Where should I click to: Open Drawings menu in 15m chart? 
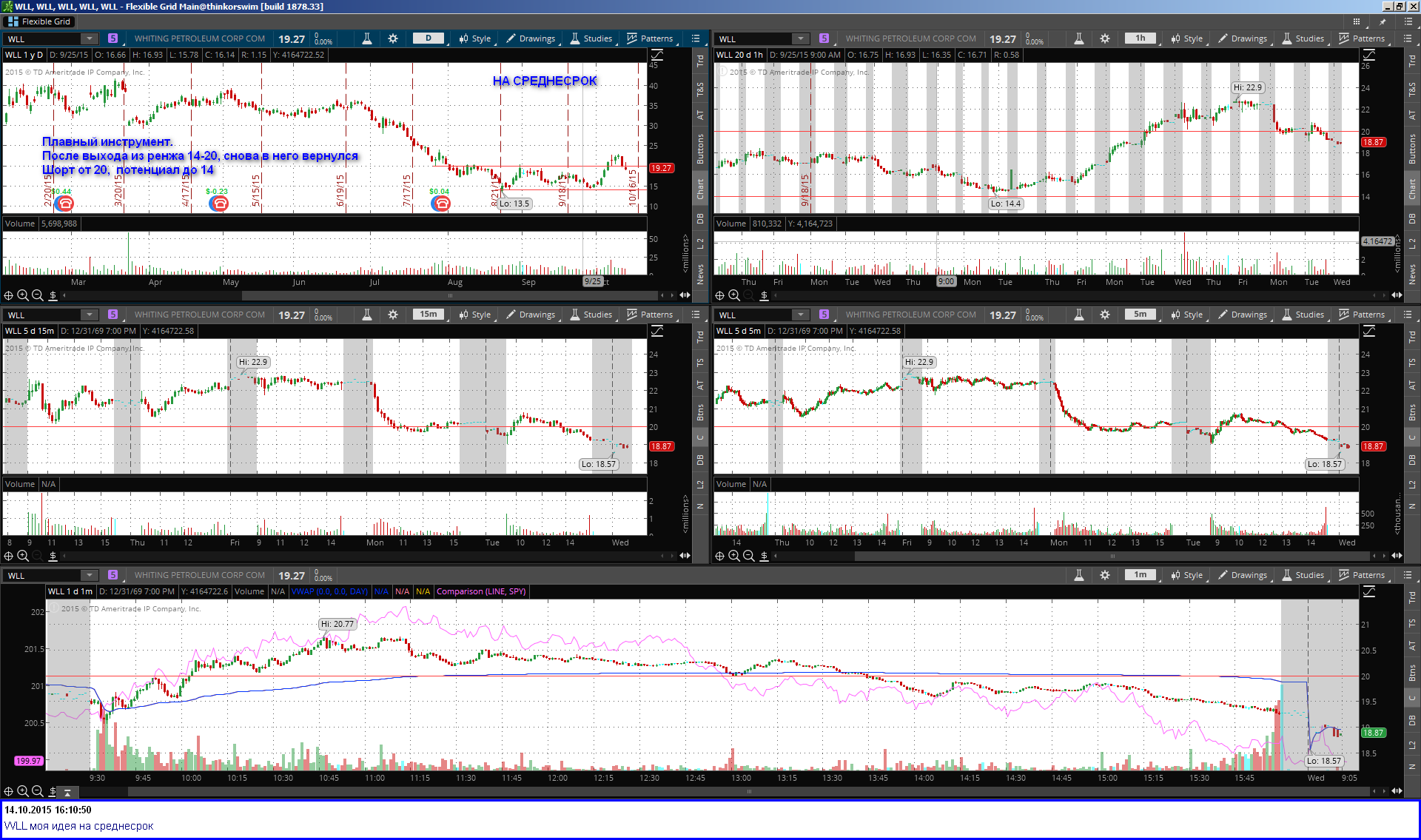pyautogui.click(x=531, y=315)
